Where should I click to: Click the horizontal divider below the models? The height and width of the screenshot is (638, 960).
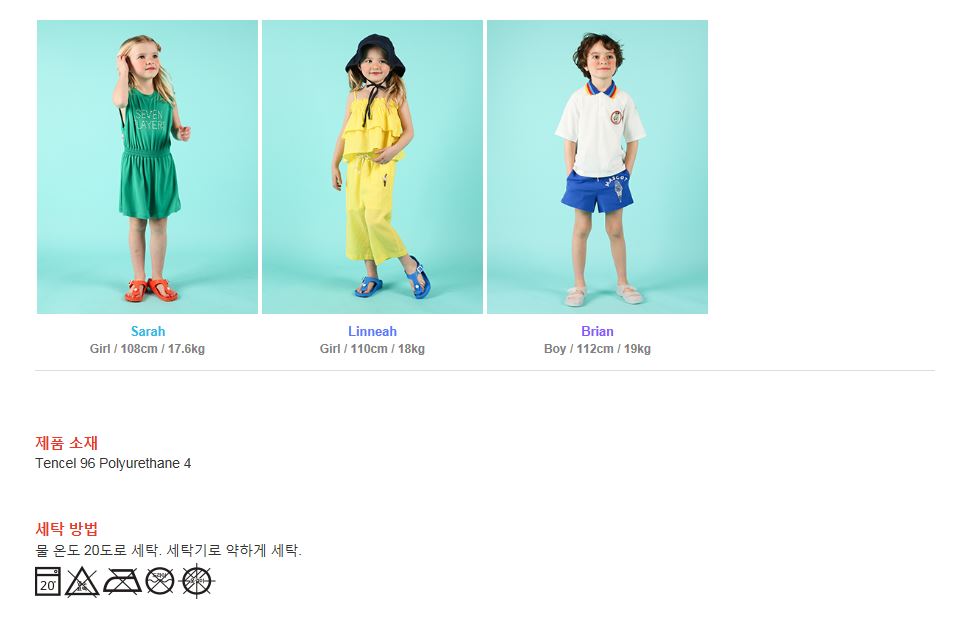point(485,370)
